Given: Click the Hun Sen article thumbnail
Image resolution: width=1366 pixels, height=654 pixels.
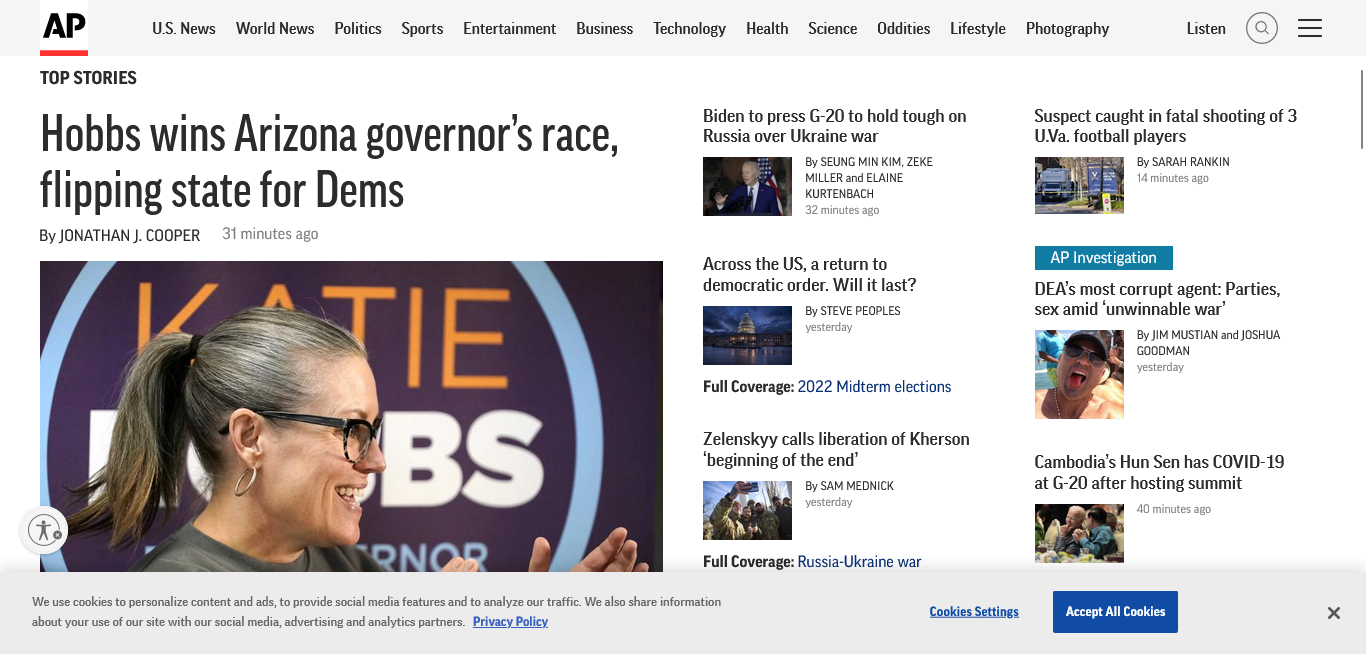Looking at the screenshot, I should tap(1079, 533).
